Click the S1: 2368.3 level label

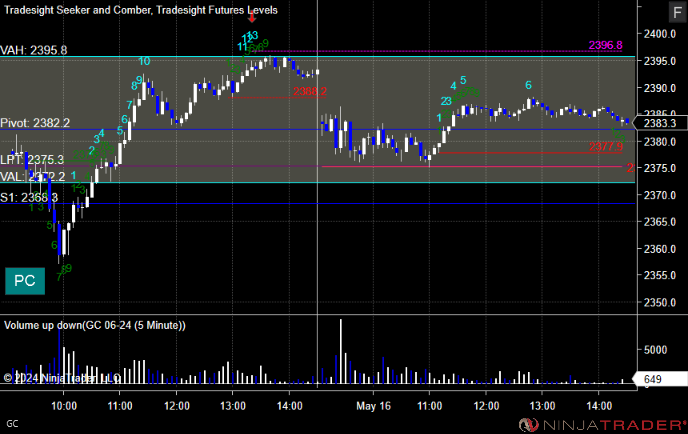(29, 197)
